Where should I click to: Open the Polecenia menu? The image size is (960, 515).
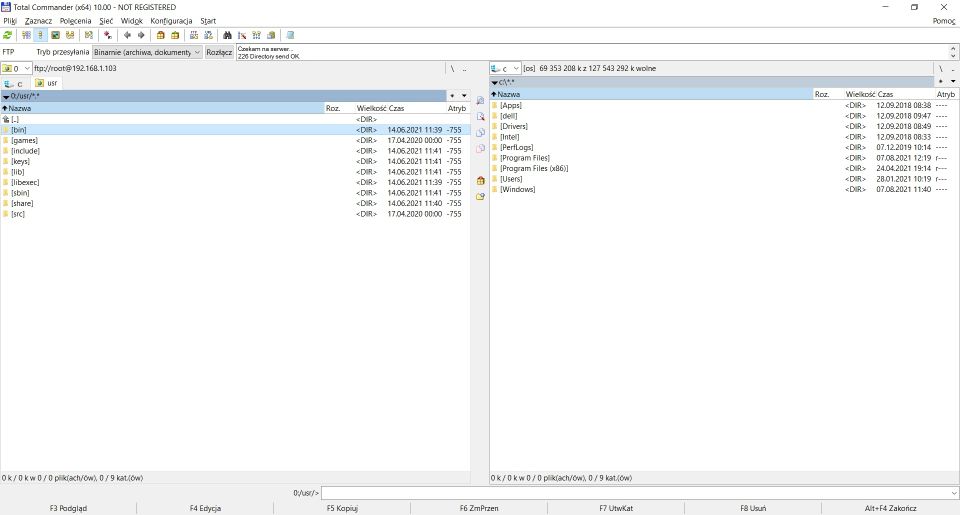[75, 20]
